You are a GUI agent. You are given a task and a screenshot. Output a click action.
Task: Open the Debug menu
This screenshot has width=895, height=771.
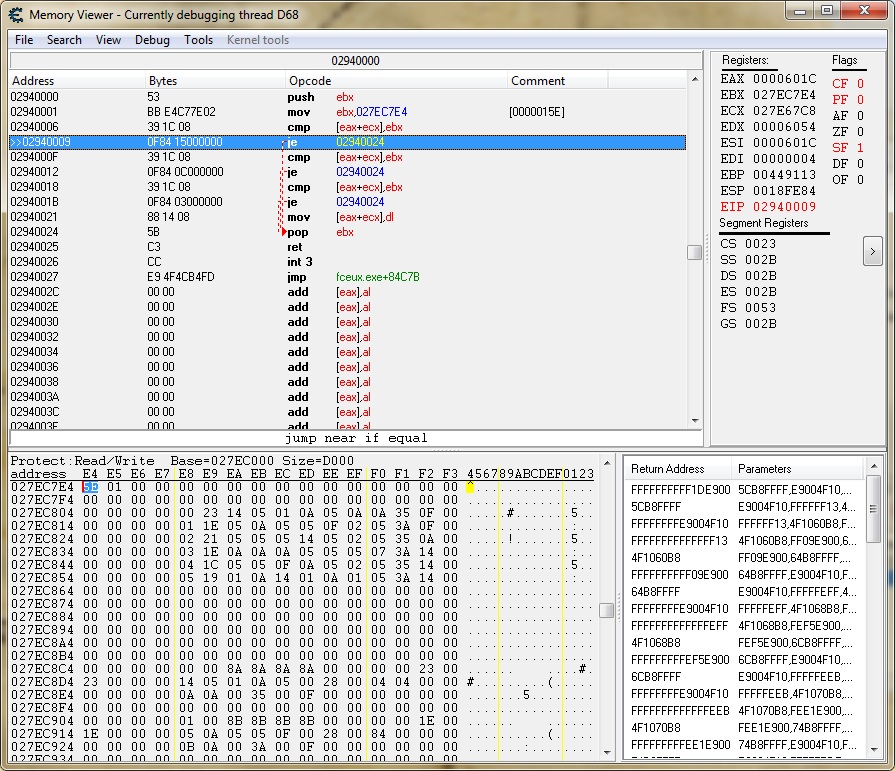pos(152,40)
